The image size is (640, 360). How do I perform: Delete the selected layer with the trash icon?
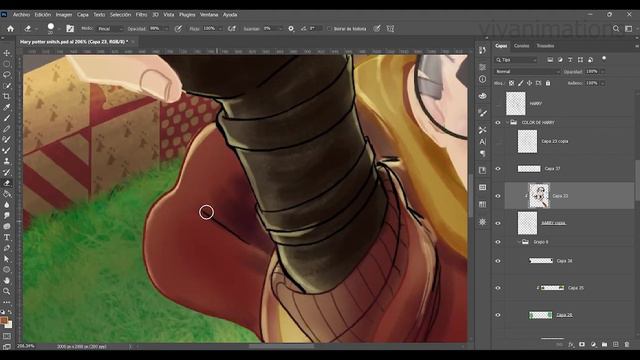coord(627,344)
